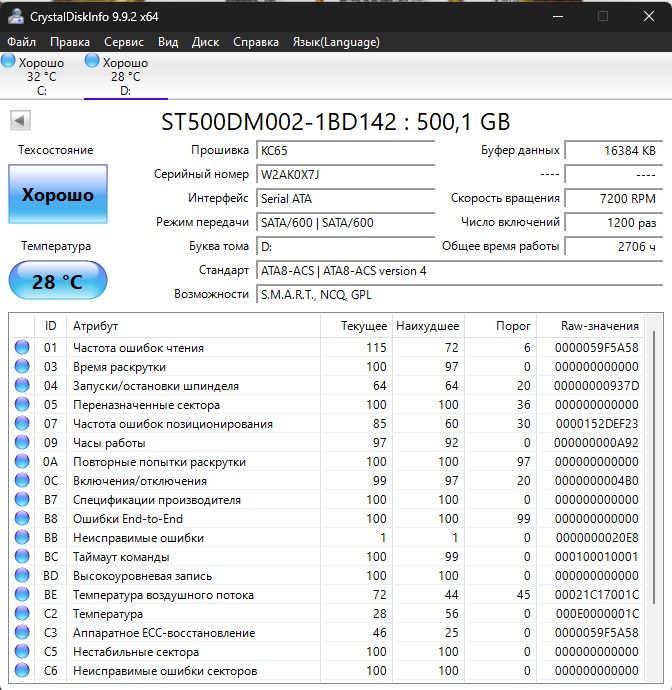Screen dimensions: 672x690
Task: Click raw value 0000059F5A58 in the 01 row
Action: (596, 348)
